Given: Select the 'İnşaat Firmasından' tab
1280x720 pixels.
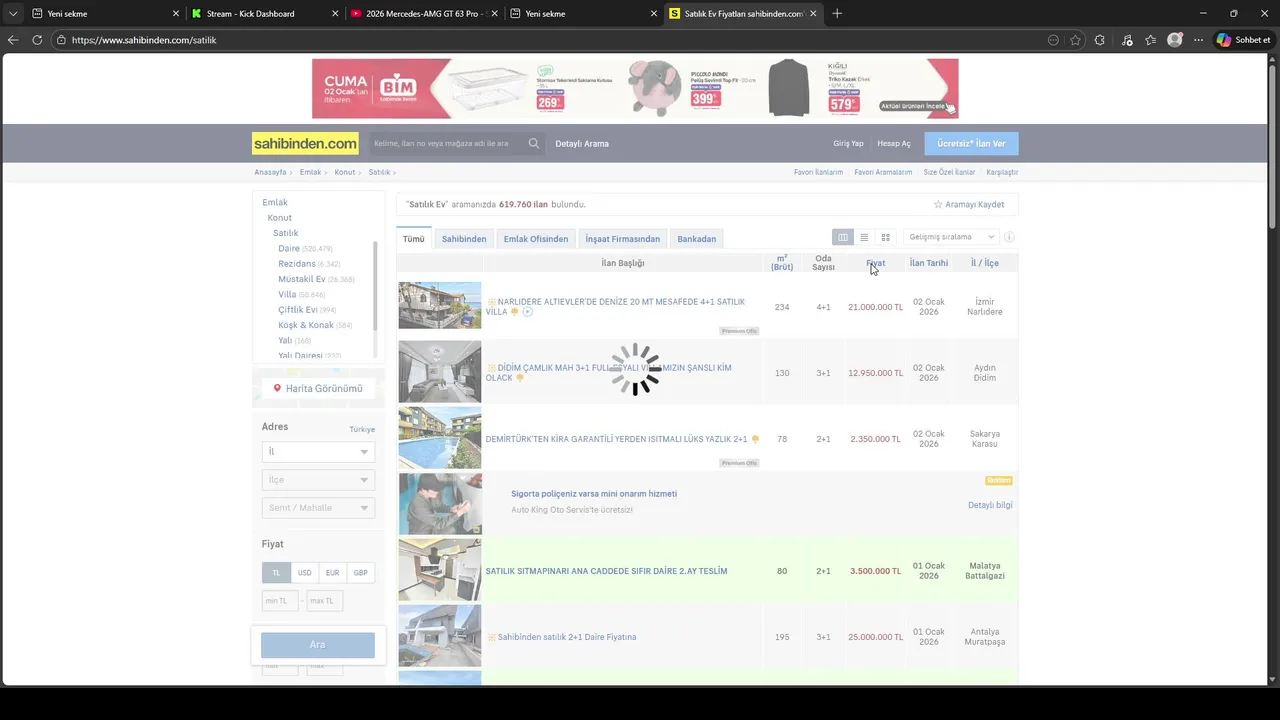Looking at the screenshot, I should (623, 239).
